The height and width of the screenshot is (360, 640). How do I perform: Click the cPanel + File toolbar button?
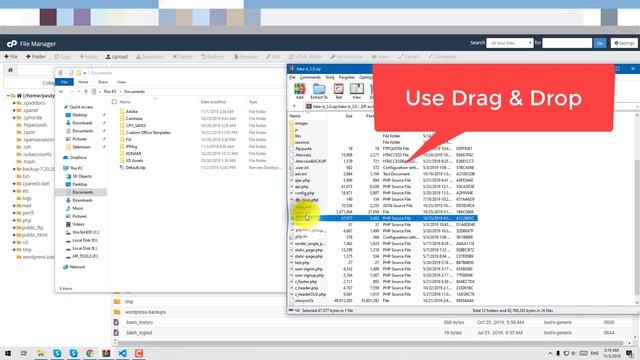click(11, 57)
